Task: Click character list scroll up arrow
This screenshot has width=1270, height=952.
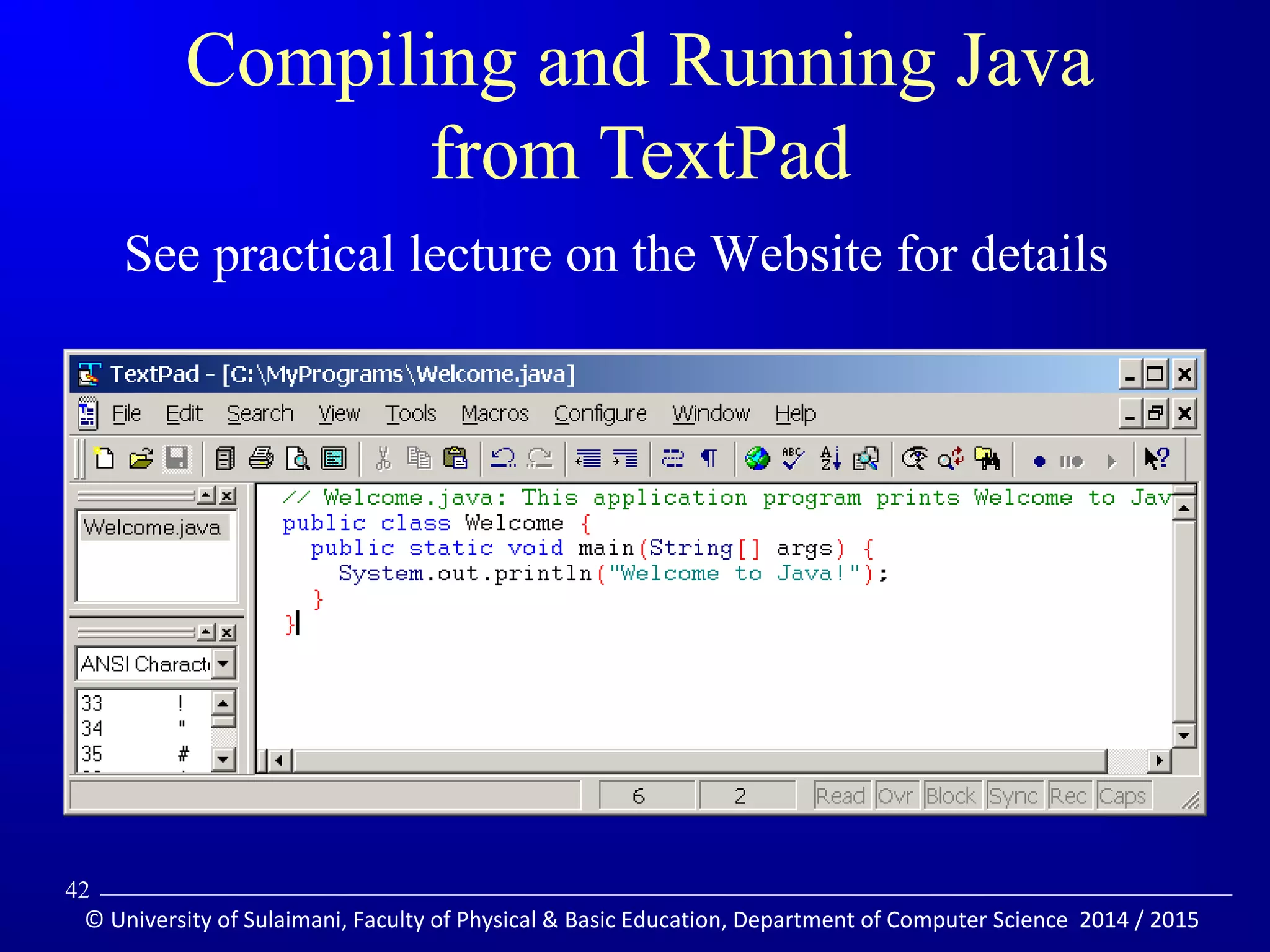Action: 223,703
